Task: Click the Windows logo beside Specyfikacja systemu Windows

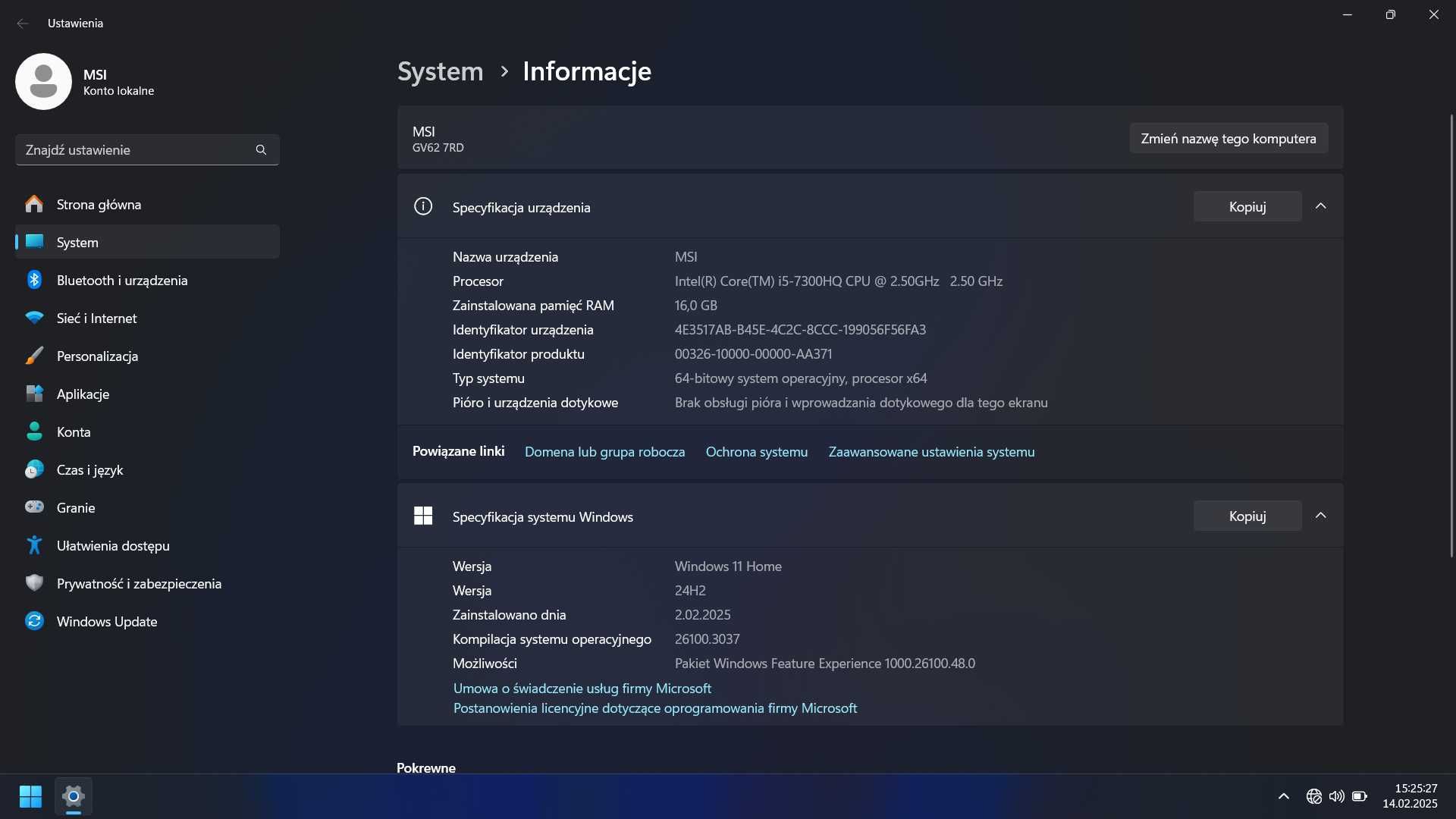Action: pyautogui.click(x=423, y=516)
